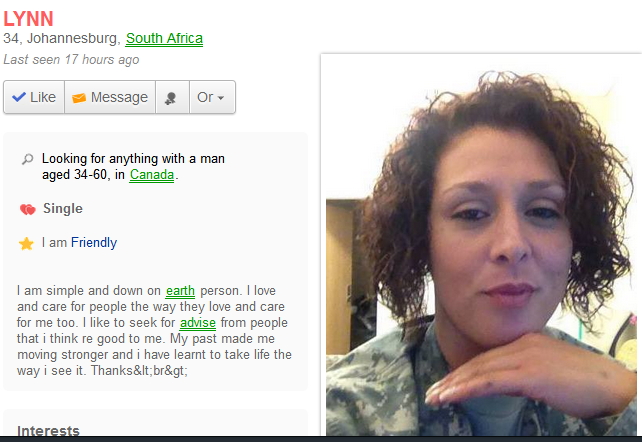Click the add-friend person icon button
This screenshot has height=442, width=642.
click(x=170, y=98)
